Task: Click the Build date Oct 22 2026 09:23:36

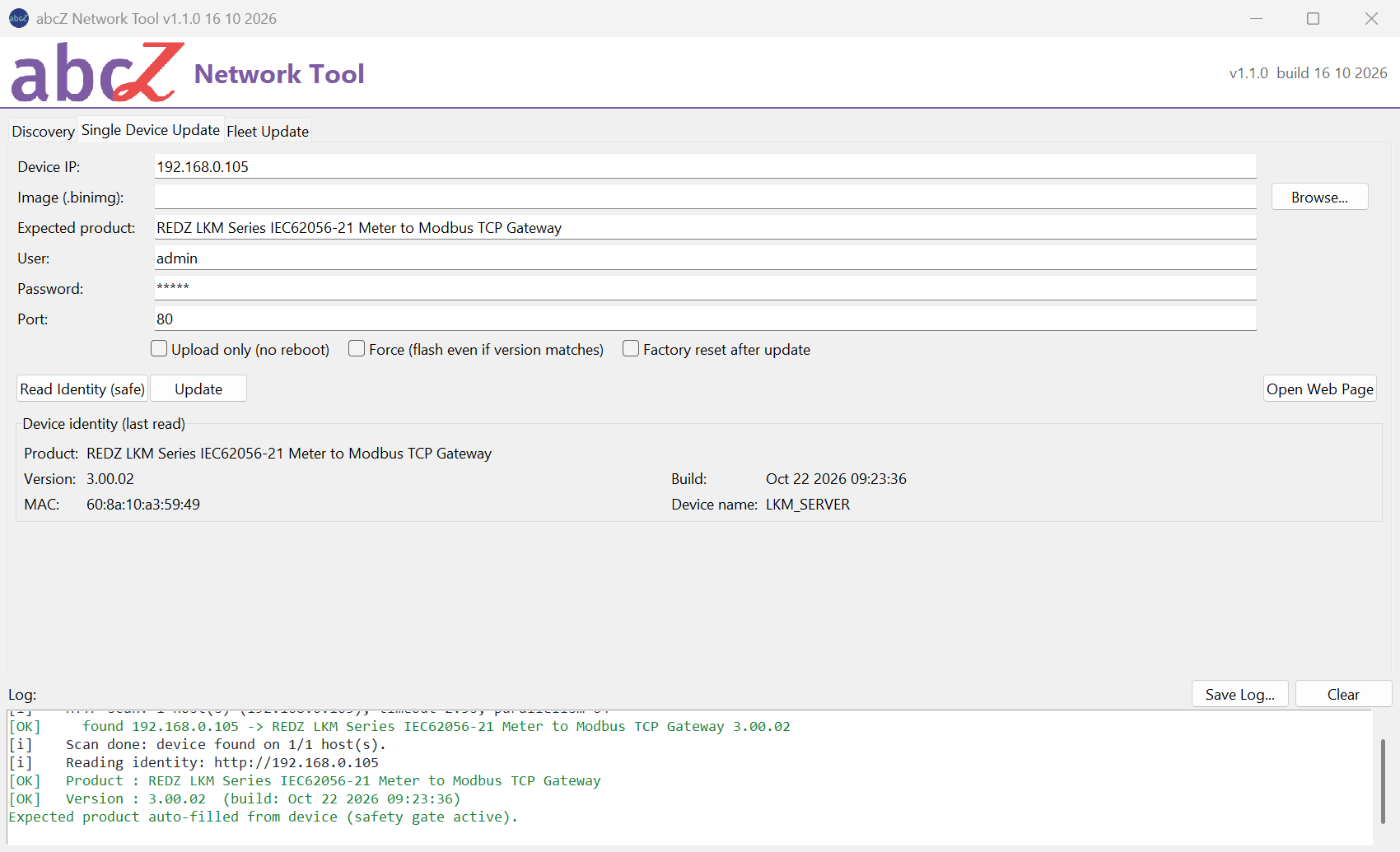Action: tap(836, 478)
